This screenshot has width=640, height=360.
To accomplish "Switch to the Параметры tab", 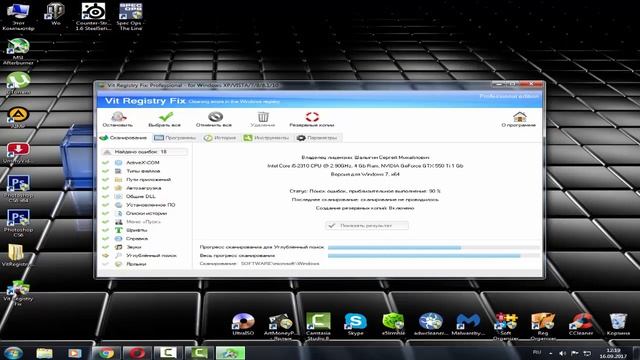I will coord(317,138).
